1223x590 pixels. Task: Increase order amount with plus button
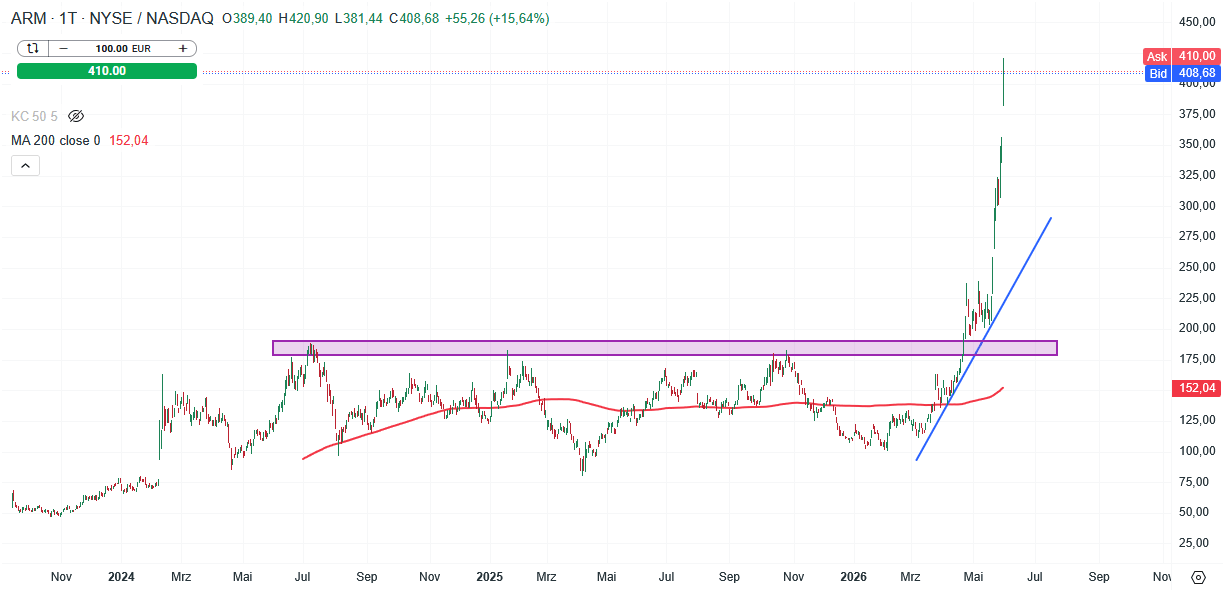[x=183, y=48]
